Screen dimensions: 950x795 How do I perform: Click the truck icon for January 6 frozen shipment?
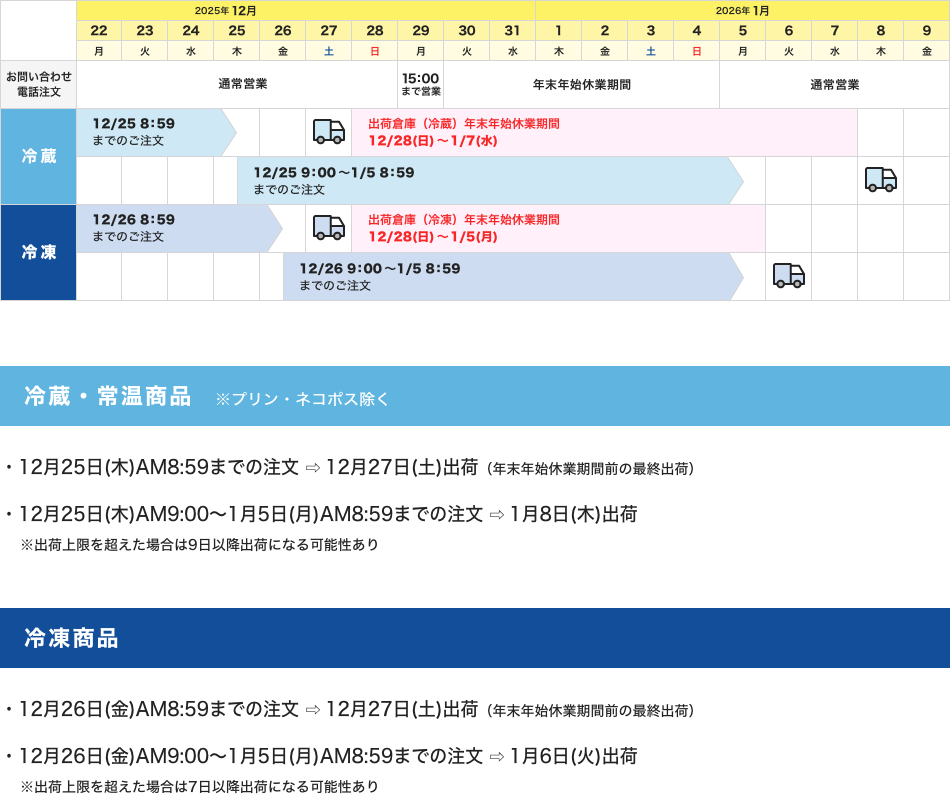pos(788,275)
